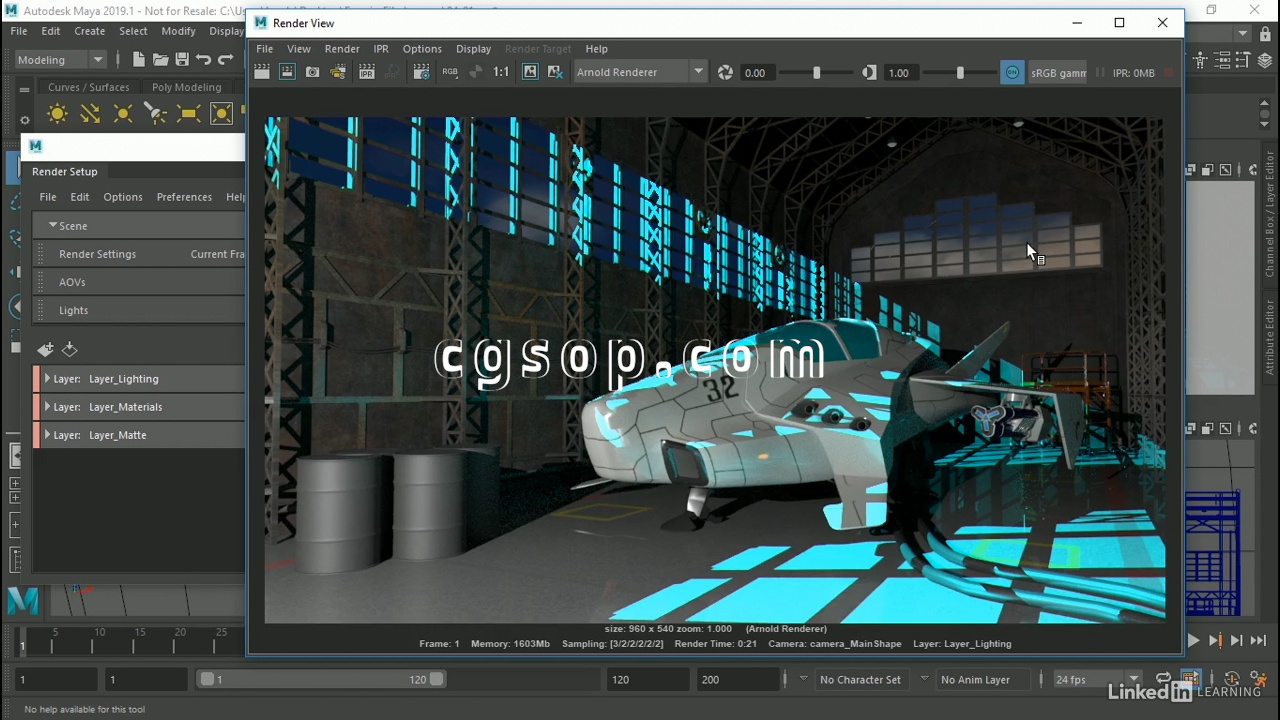This screenshot has width=1280, height=720.
Task: Click the Snapshot camera icon in Render View
Action: coord(312,72)
